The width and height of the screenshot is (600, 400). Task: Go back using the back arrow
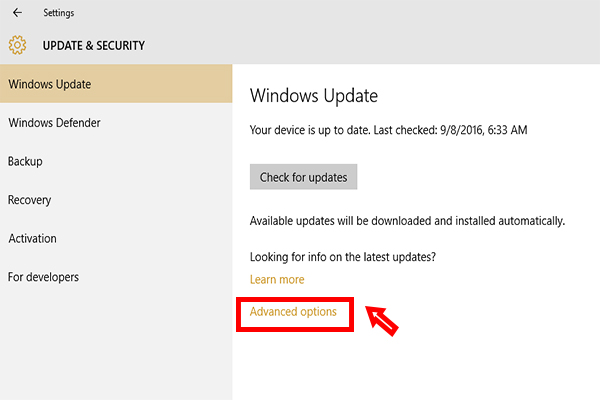click(17, 13)
